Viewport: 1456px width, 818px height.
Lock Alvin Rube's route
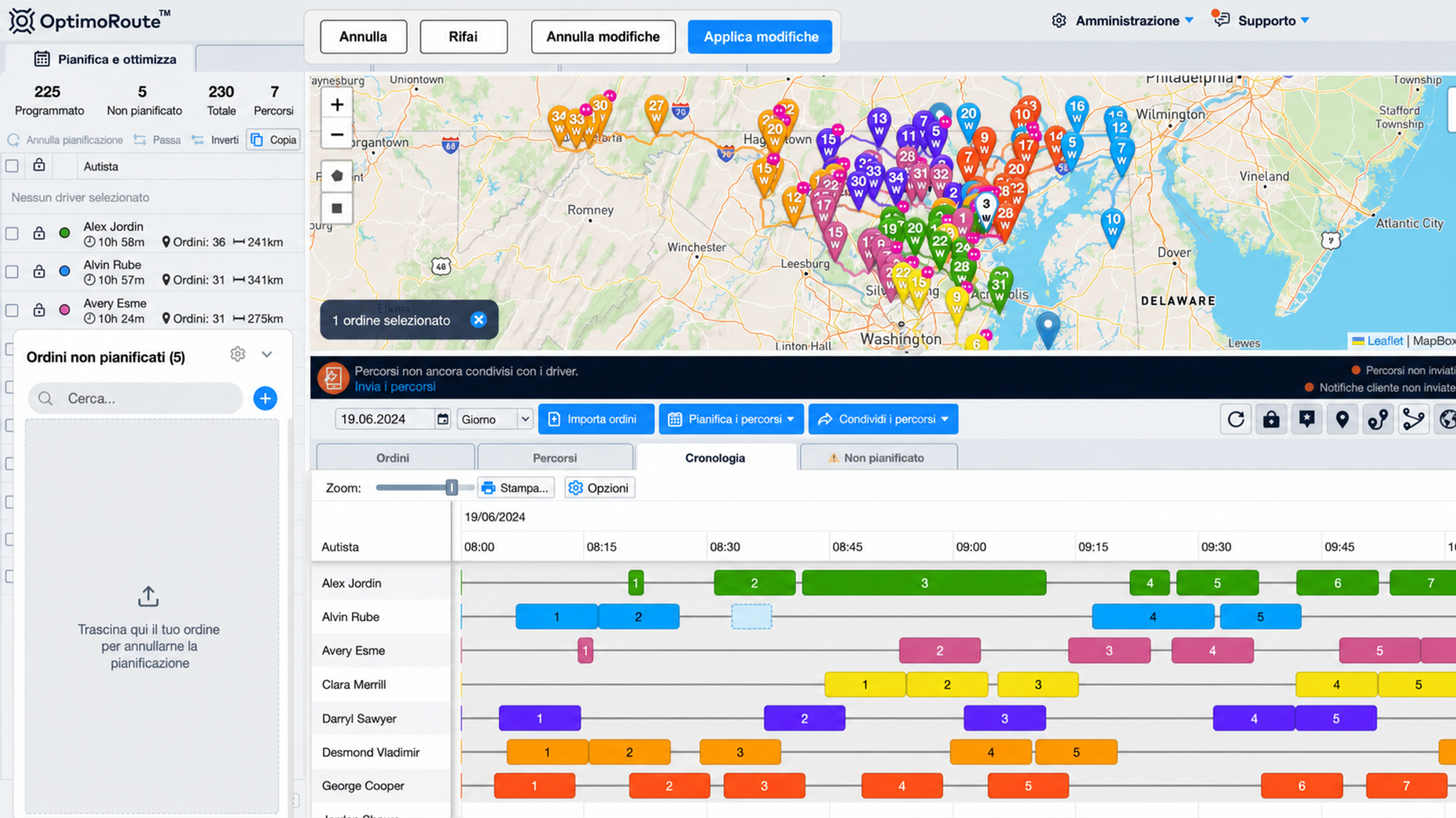point(39,271)
